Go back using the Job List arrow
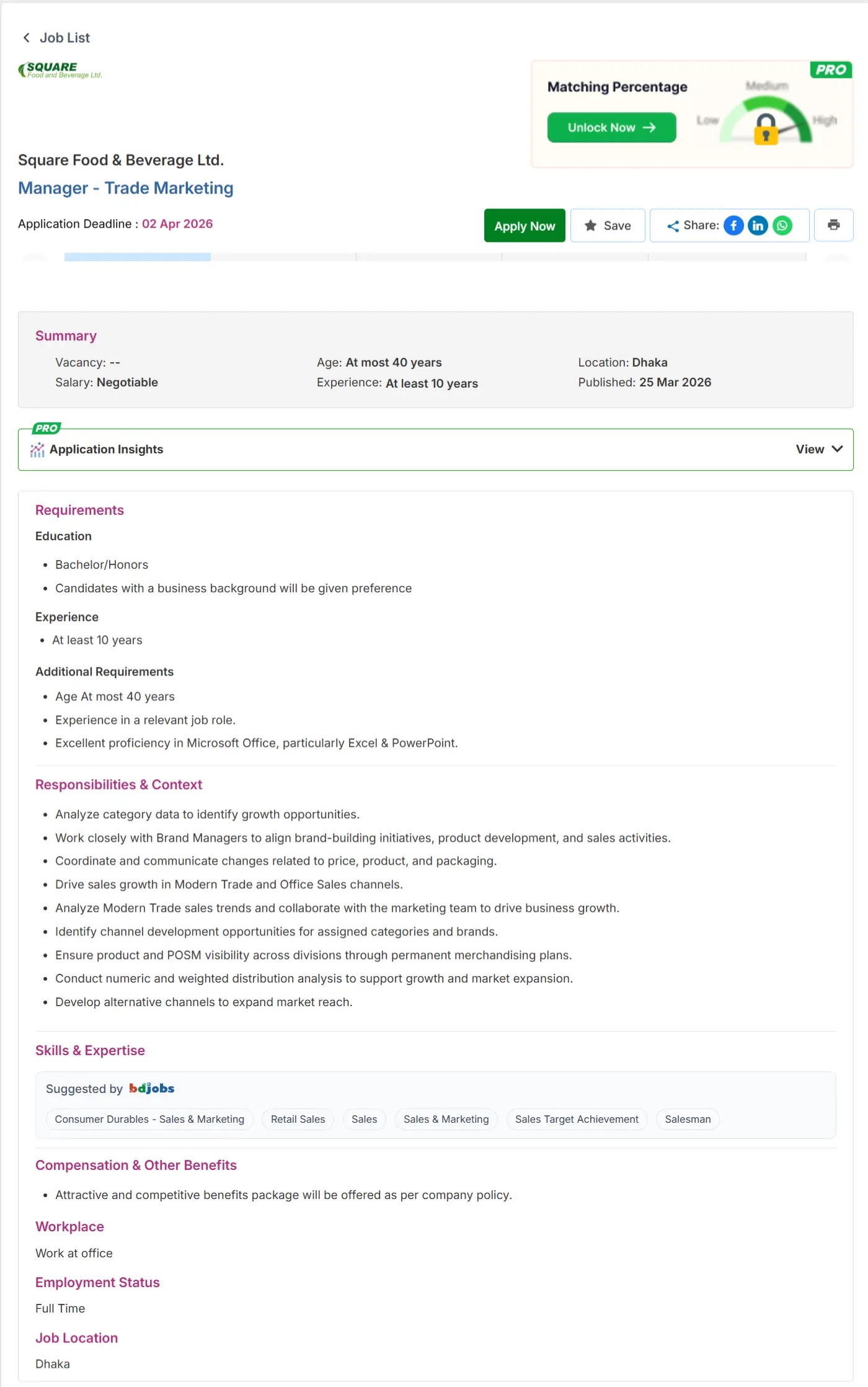 pos(27,38)
